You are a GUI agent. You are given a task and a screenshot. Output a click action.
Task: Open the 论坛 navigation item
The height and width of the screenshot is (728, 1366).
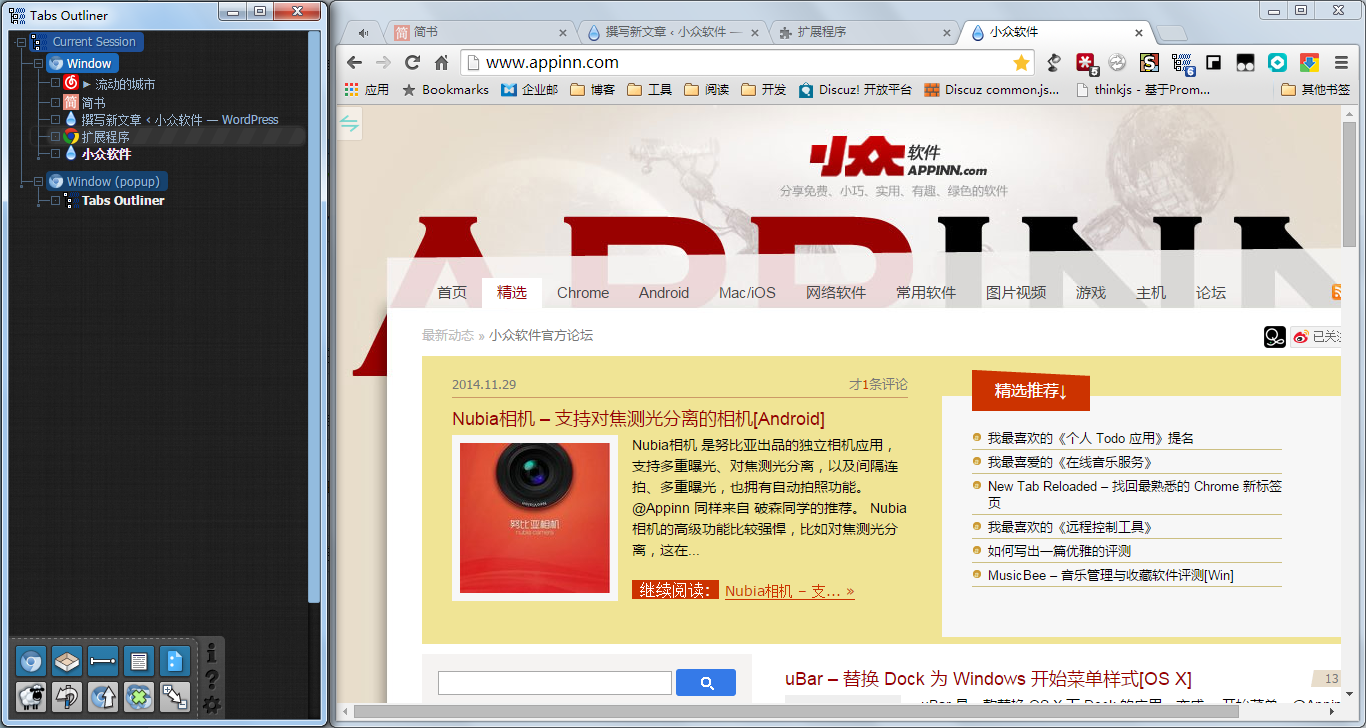tap(1211, 292)
